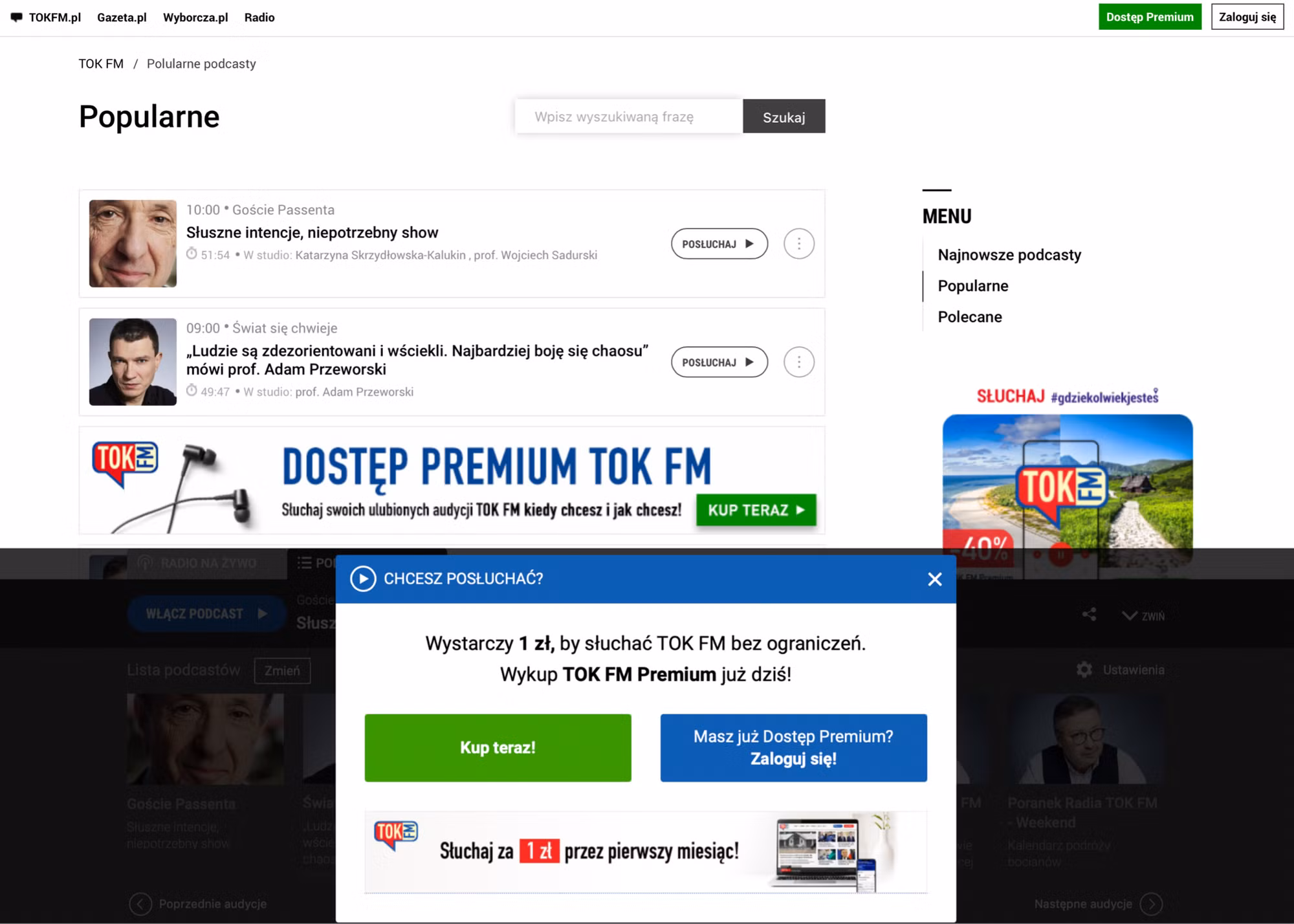Open the three-dot menu for Goście Passenta episode
The image size is (1294, 924).
click(x=798, y=243)
